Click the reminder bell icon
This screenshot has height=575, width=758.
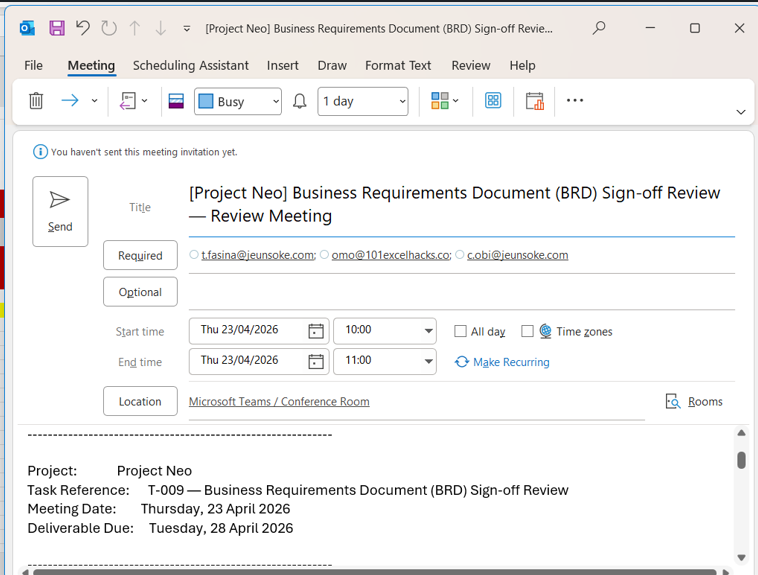click(300, 101)
